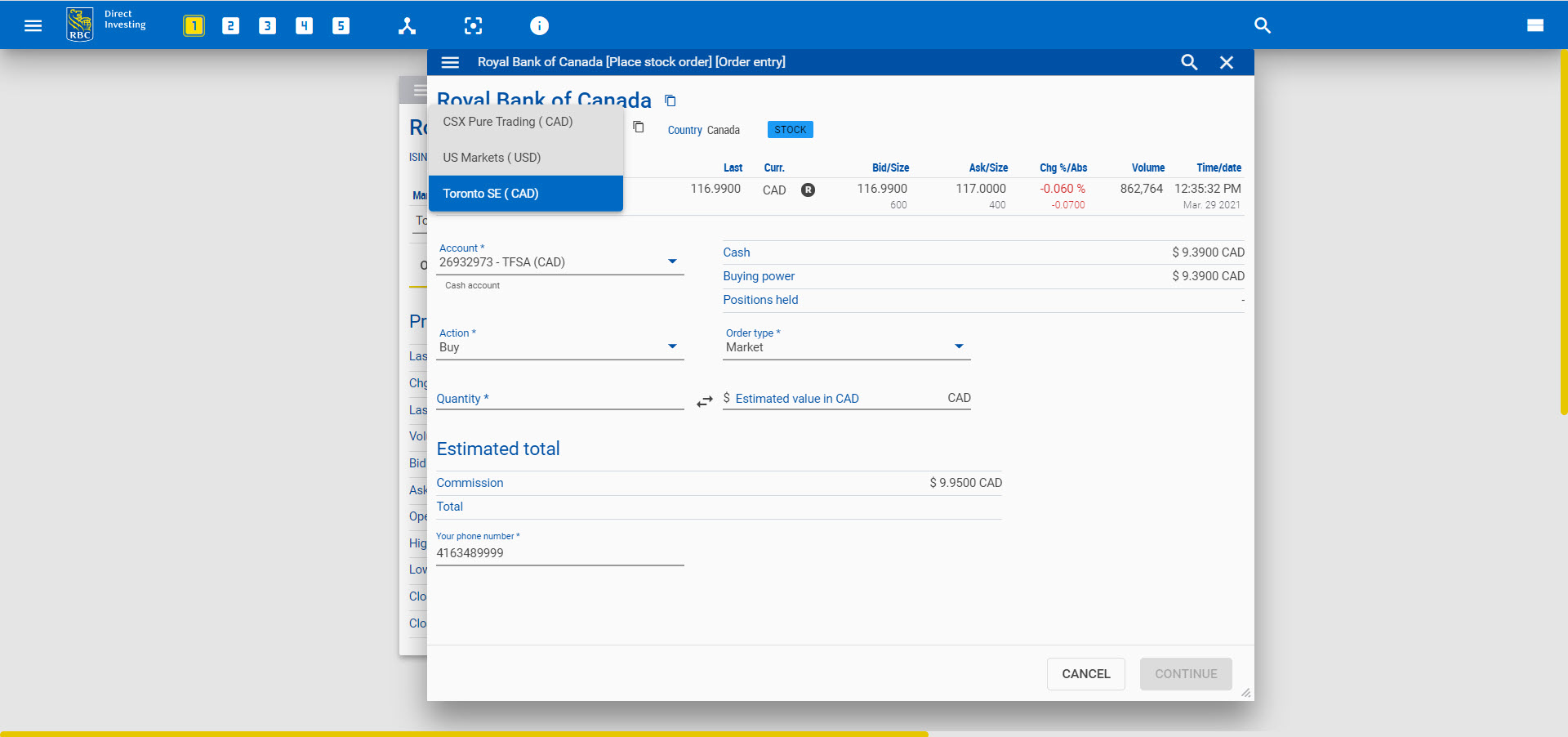The width and height of the screenshot is (1568, 737).
Task: Expand the Account dropdown
Action: pos(672,261)
